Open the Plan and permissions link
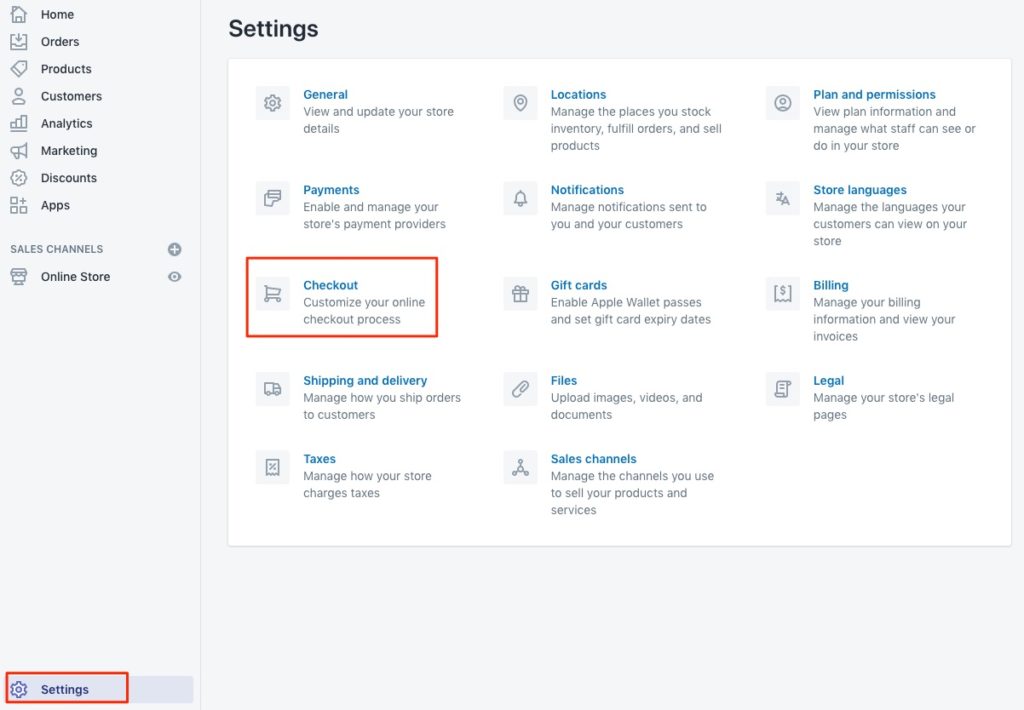Viewport: 1024px width, 710px height. (x=874, y=94)
